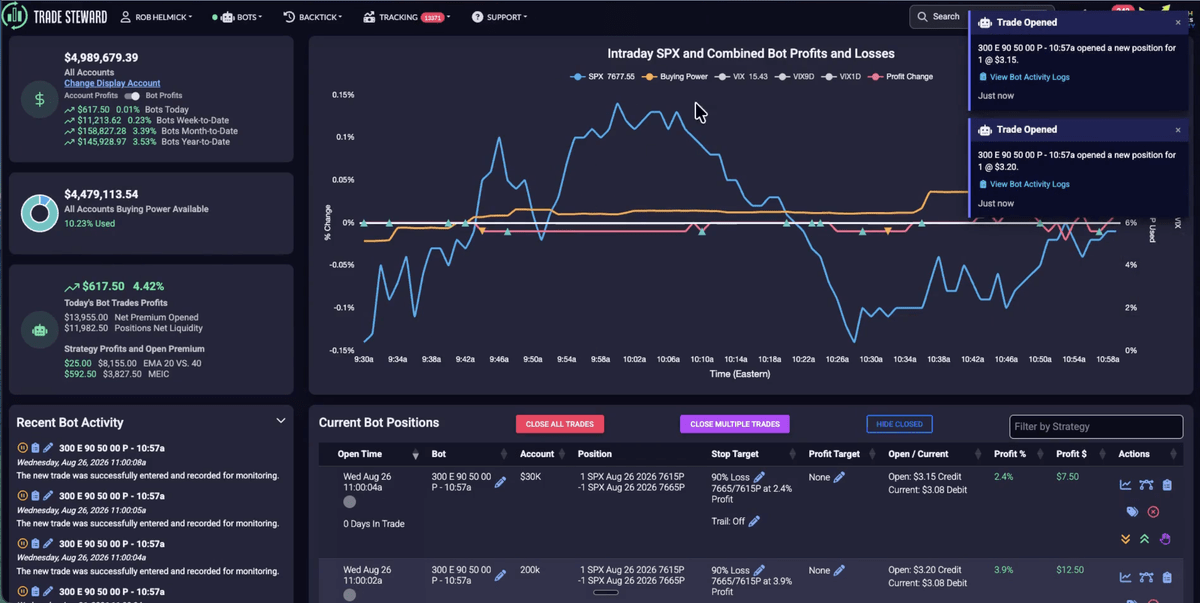Click the red close-trade icon in $30K row

pyautogui.click(x=1153, y=511)
